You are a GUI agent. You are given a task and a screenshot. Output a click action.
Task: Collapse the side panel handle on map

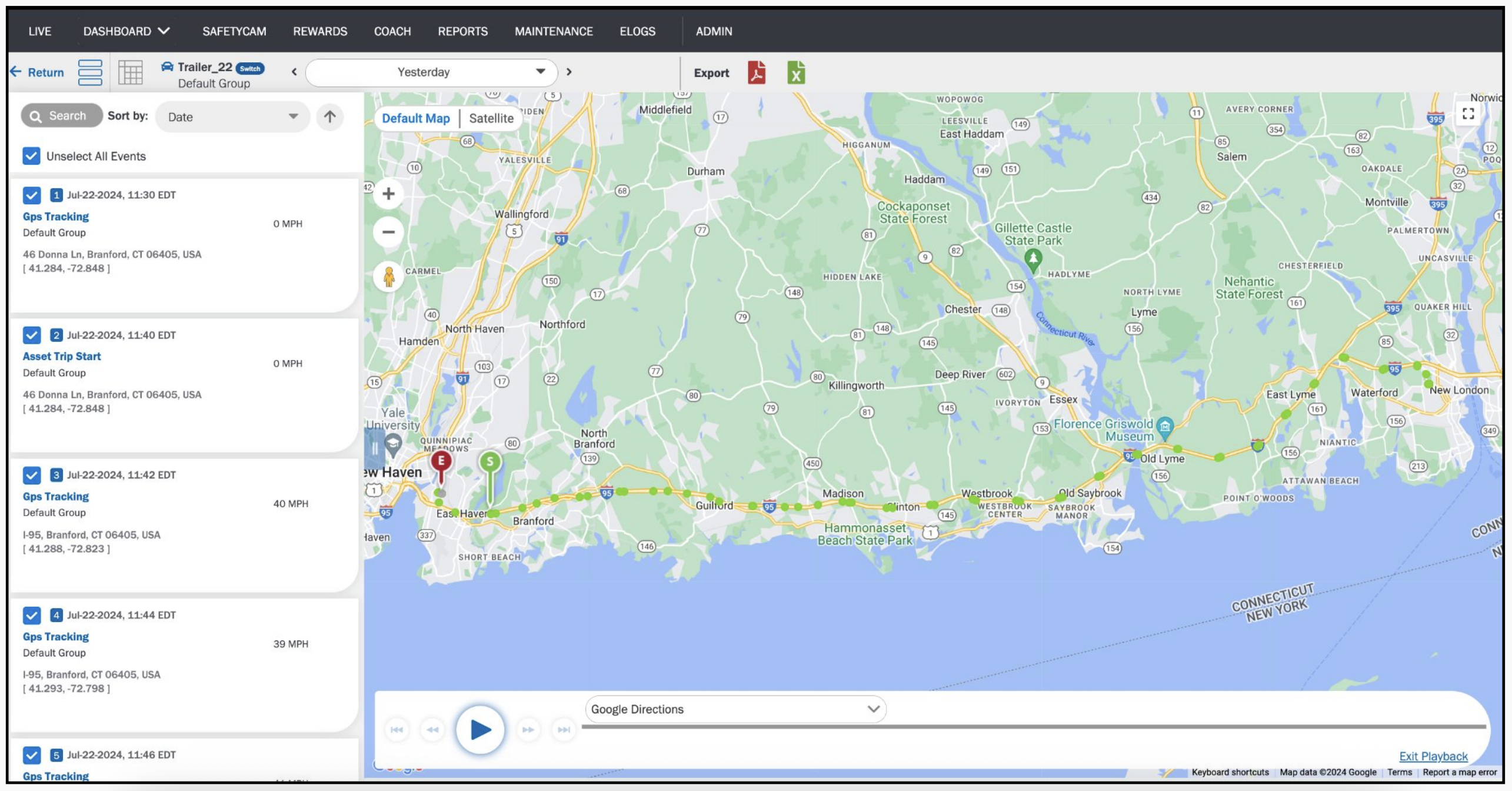(374, 448)
